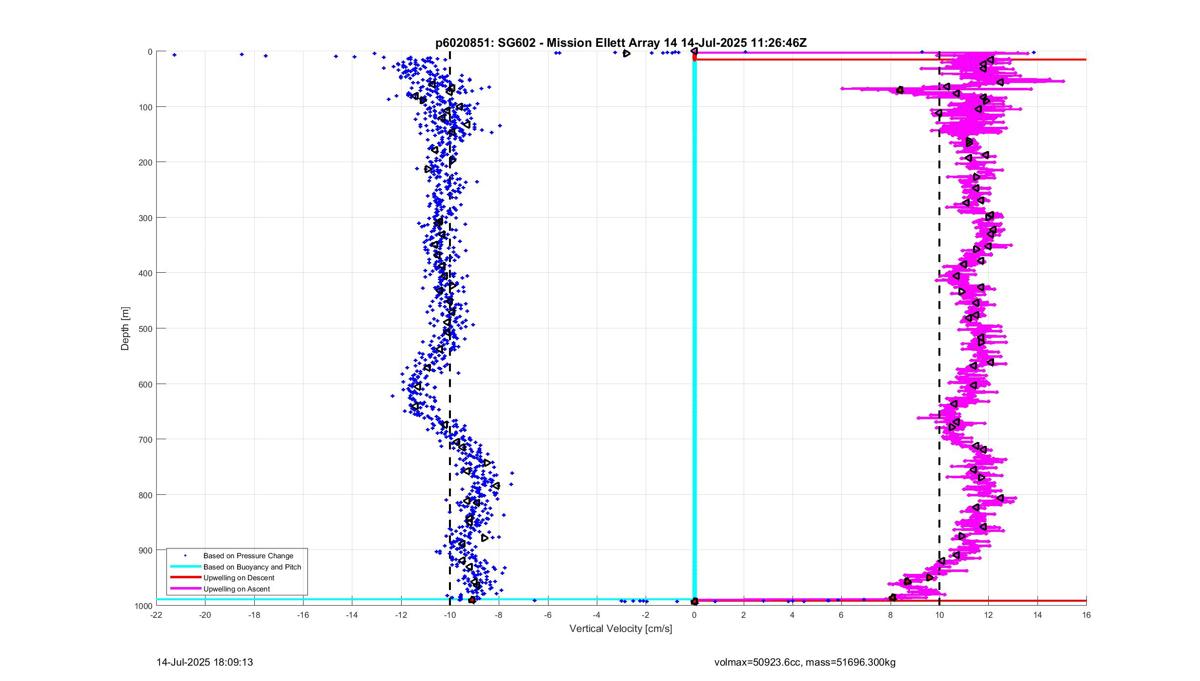Click the red line sample in the legend

pyautogui.click(x=184, y=578)
